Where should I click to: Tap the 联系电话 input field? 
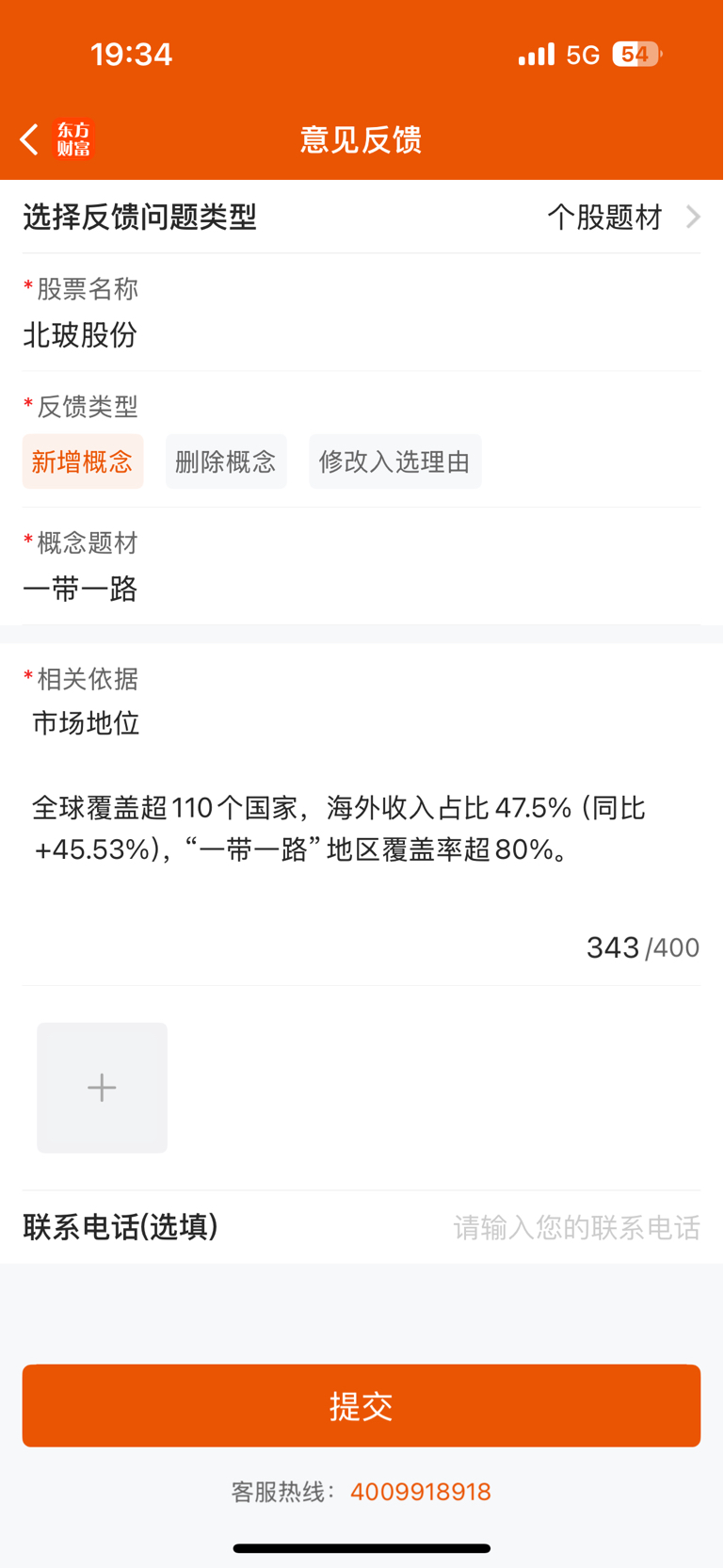(577, 1227)
